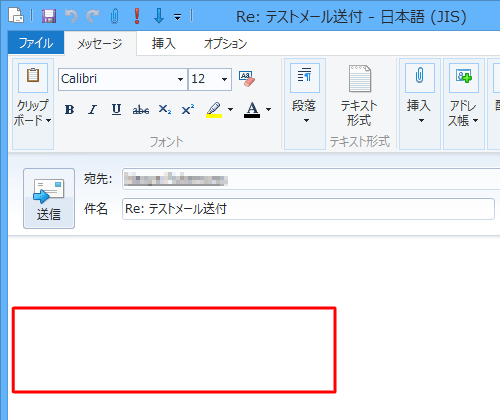Screen dimensions: 500x420
Task: Toggle italic formatting
Action: coord(93,110)
